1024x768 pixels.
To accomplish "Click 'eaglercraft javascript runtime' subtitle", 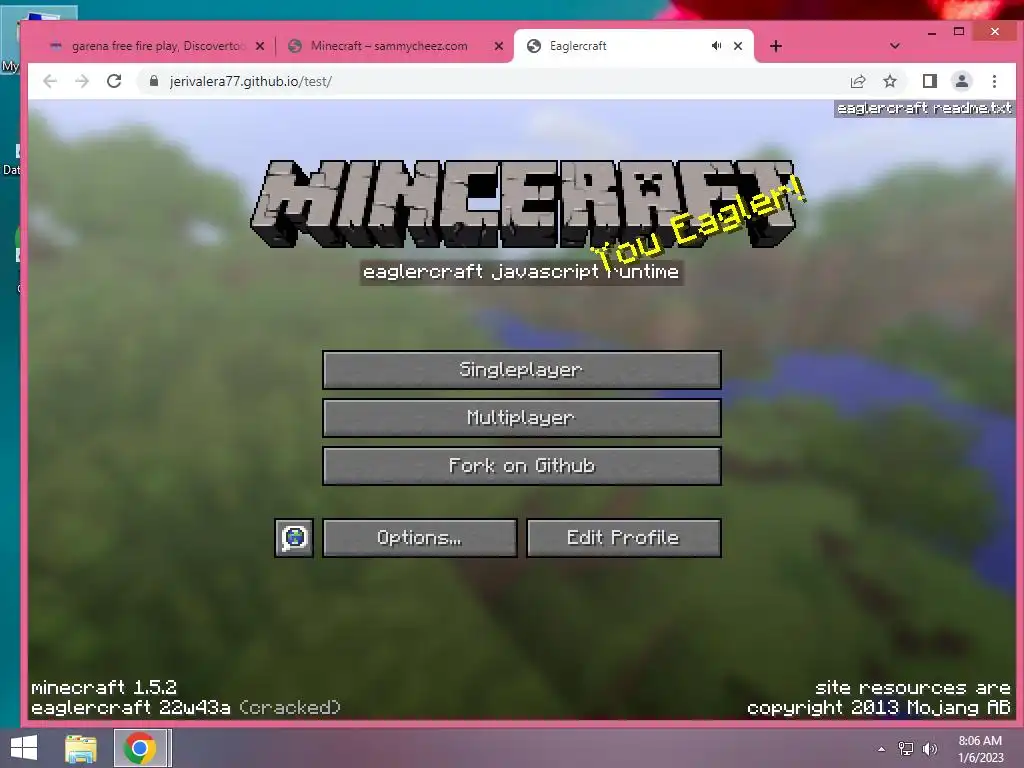I will click(x=521, y=272).
